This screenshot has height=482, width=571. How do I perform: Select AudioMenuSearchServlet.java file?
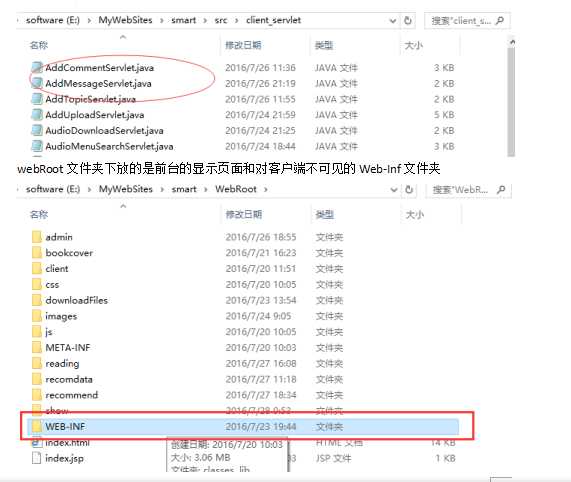coord(109,146)
